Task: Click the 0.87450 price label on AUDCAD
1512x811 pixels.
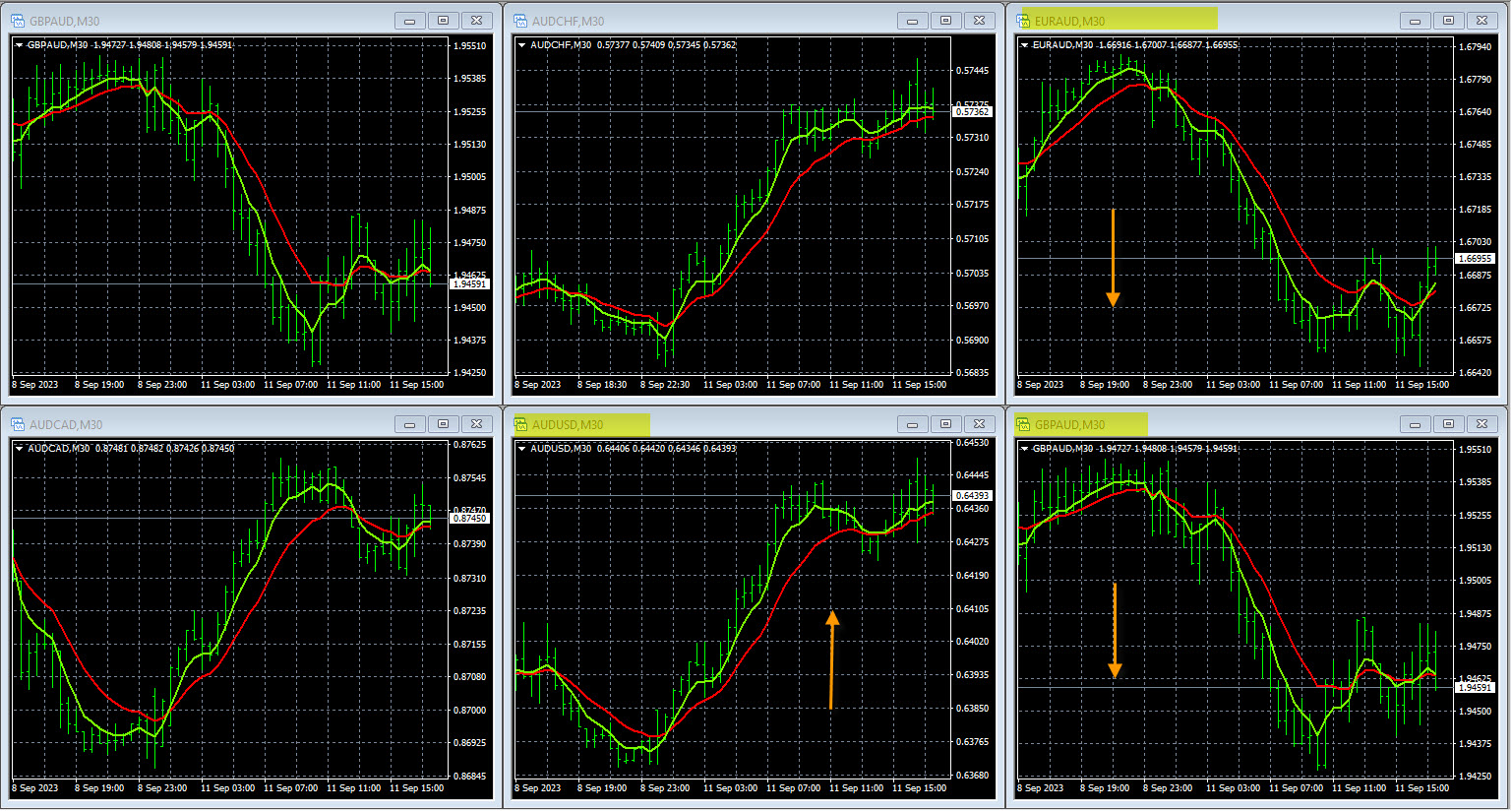Action: coord(469,518)
